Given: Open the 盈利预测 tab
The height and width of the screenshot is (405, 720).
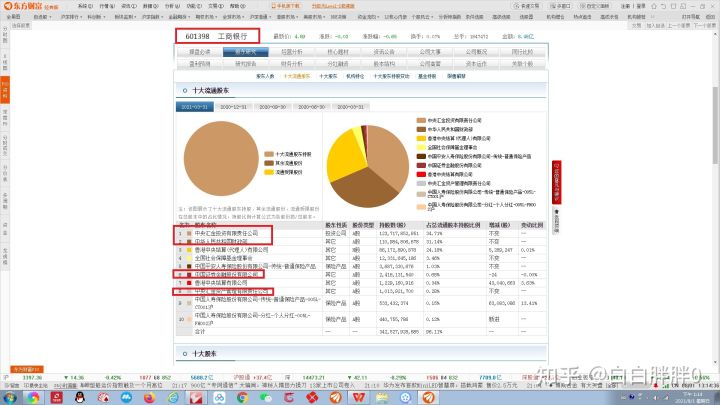Looking at the screenshot, I should pos(200,64).
